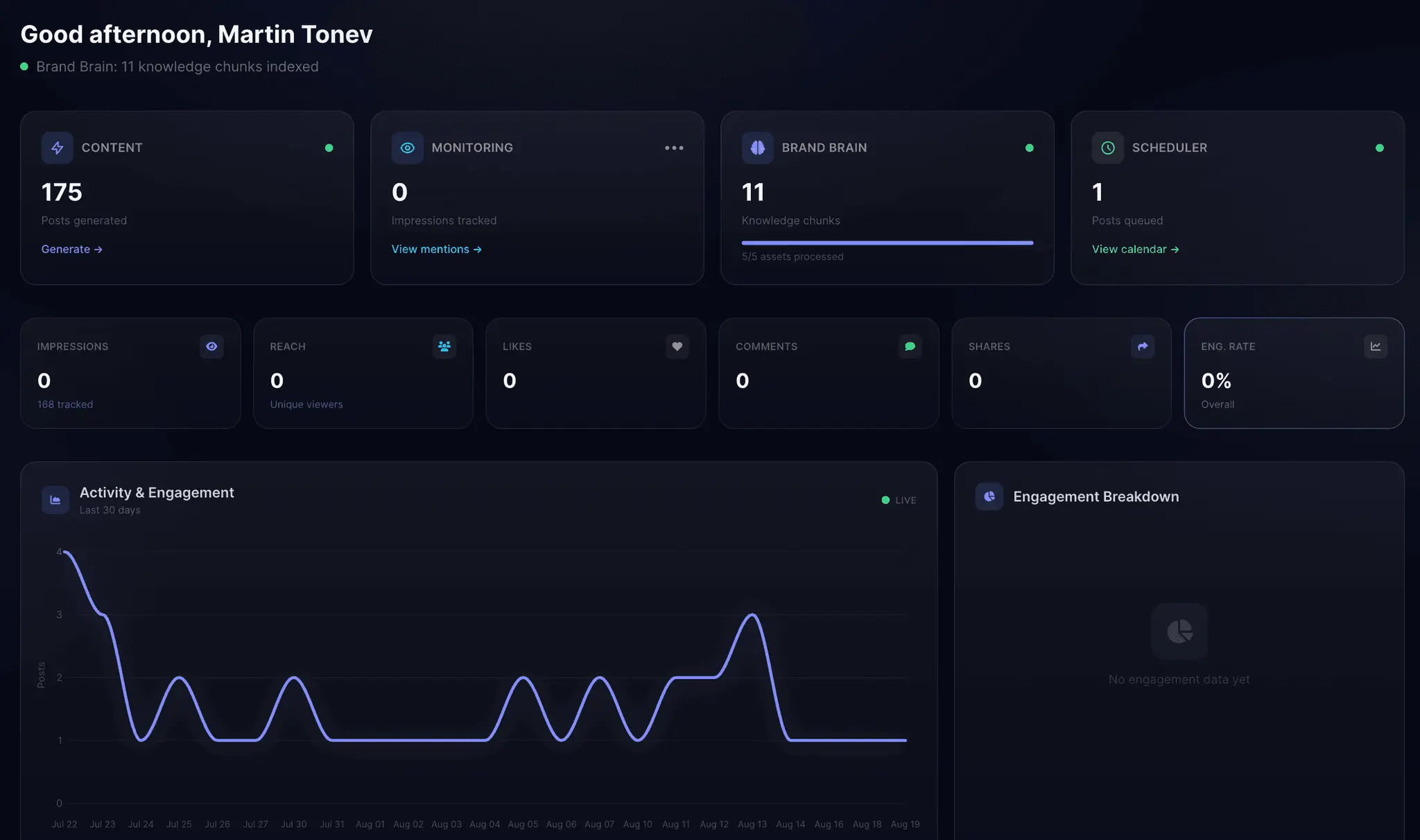1420x840 pixels.
Task: Open the Generate link
Action: [72, 249]
